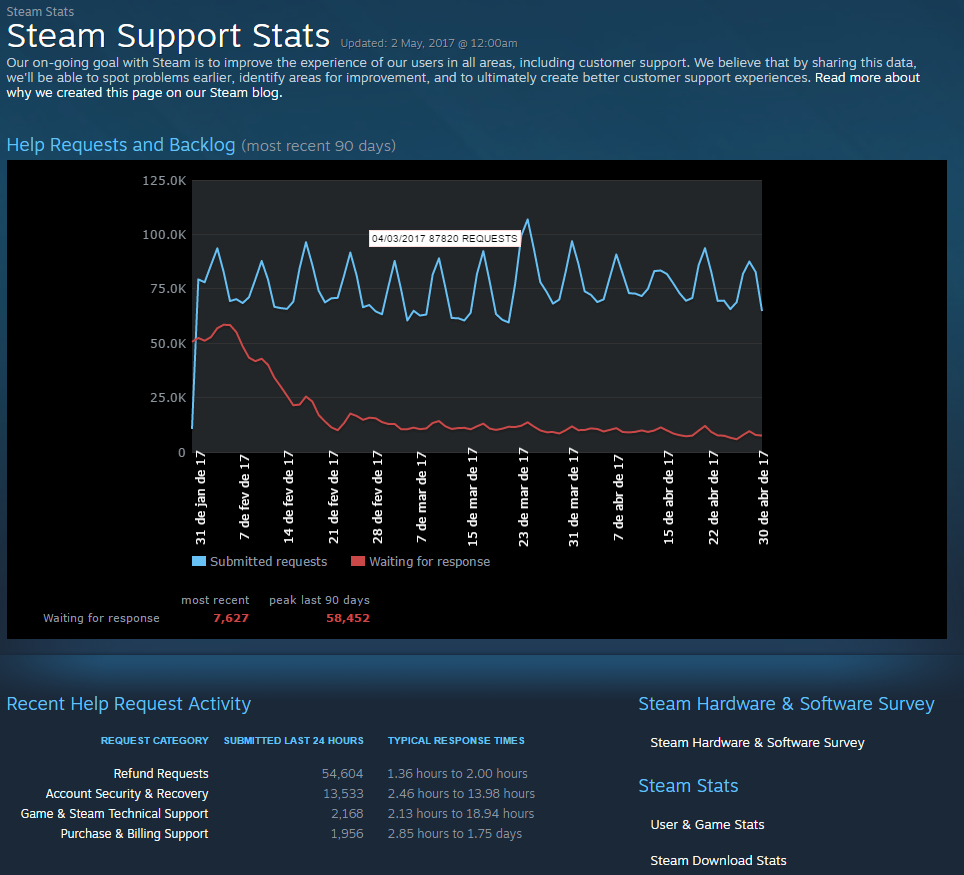Click the '31 de jan de 17' axis label
The height and width of the screenshot is (875, 964).
point(200,497)
